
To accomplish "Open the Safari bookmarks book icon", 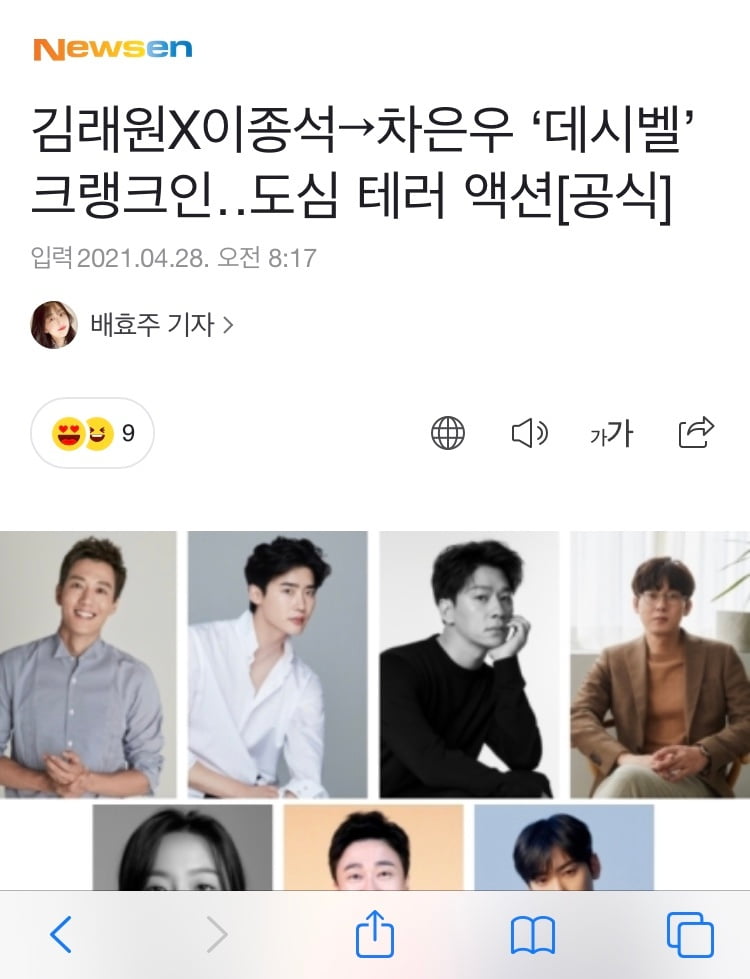I will coord(533,935).
